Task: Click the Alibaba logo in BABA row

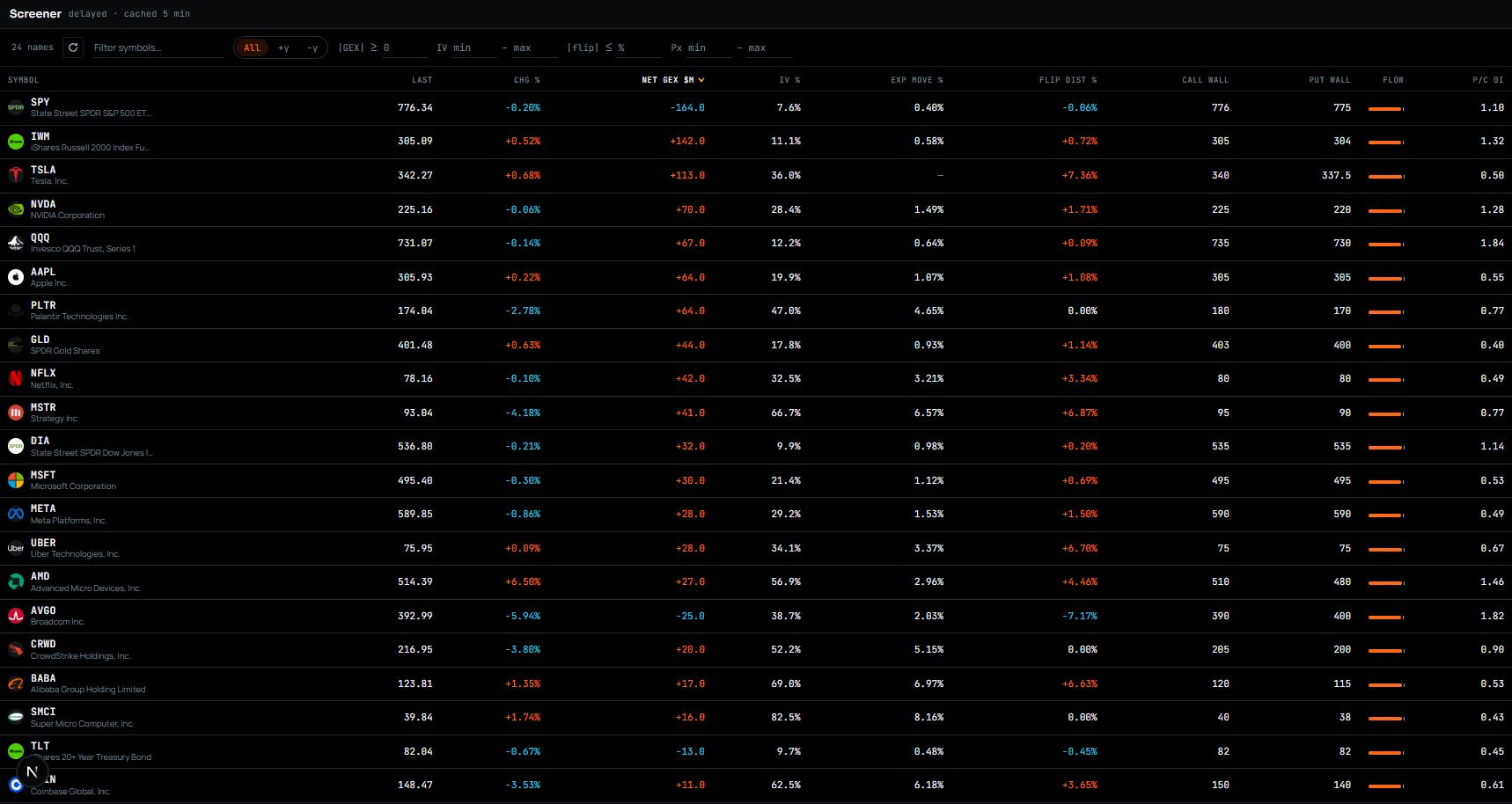Action: click(16, 683)
